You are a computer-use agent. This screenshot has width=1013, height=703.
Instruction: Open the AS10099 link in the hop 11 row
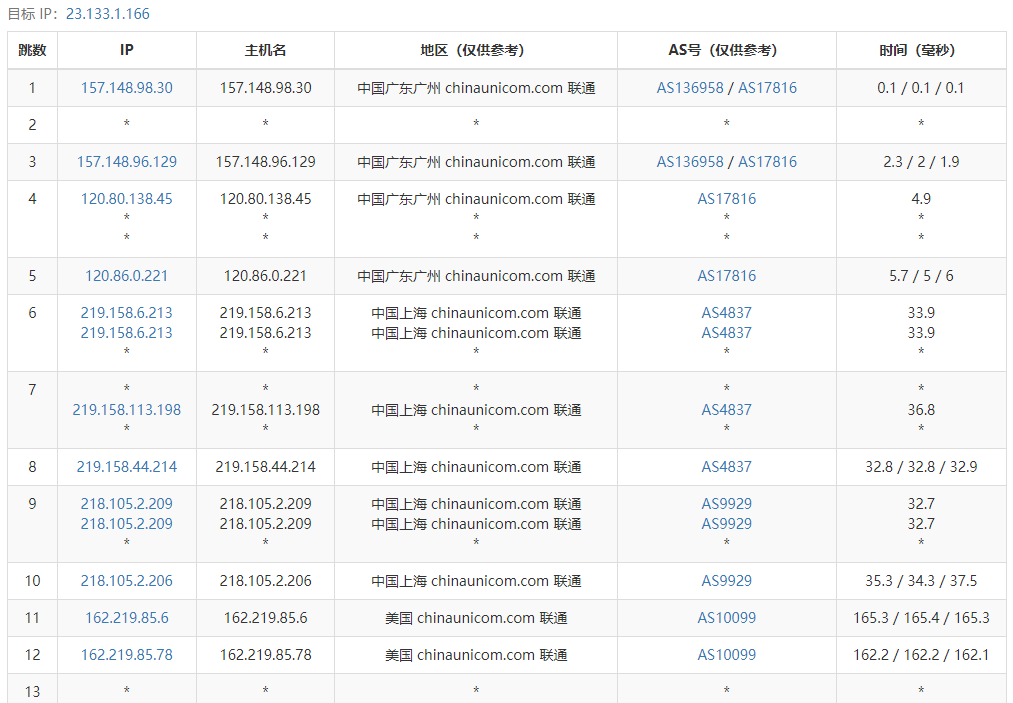pyautogui.click(x=727, y=618)
